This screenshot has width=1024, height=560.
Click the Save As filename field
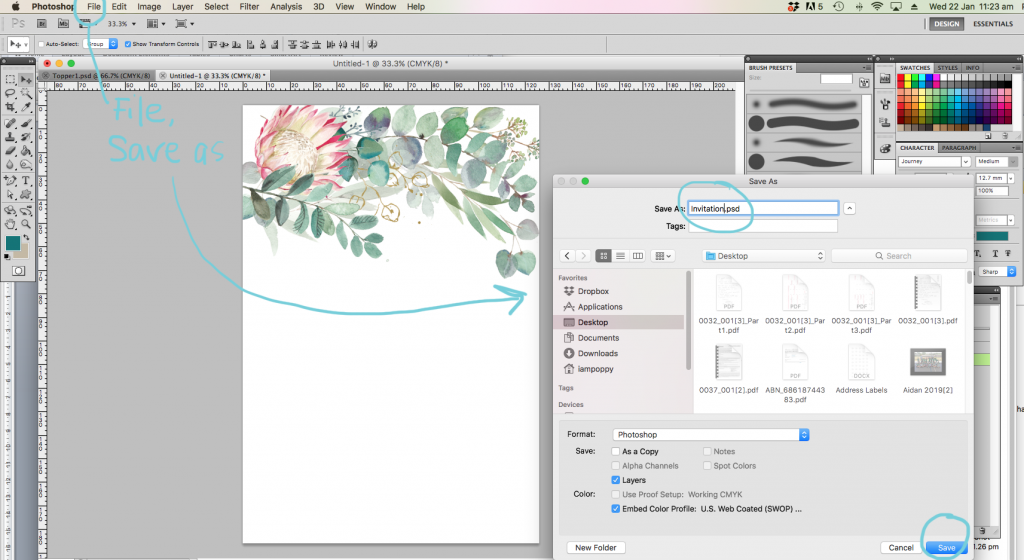click(763, 208)
